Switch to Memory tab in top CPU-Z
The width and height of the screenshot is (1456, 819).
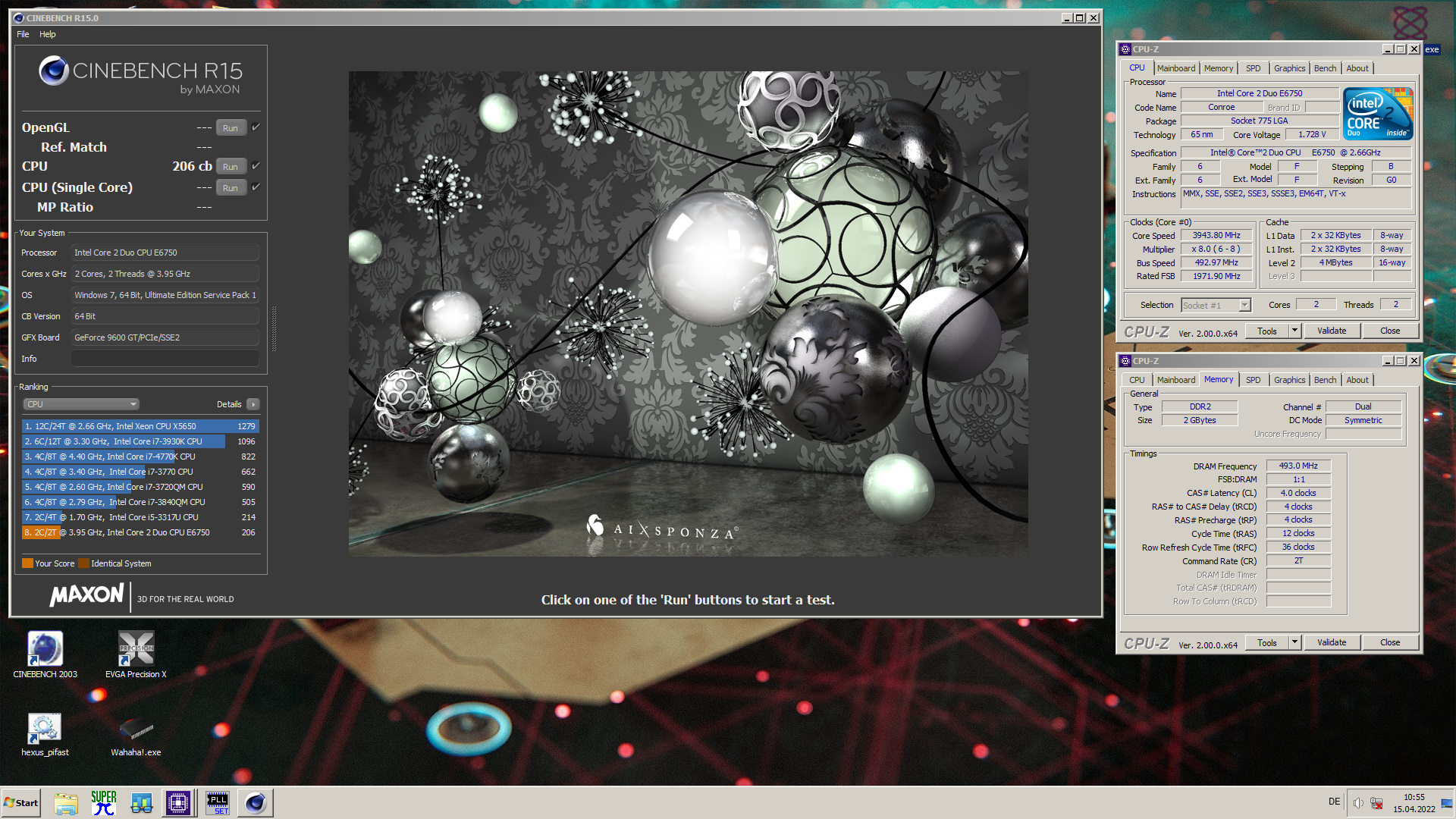point(1218,68)
